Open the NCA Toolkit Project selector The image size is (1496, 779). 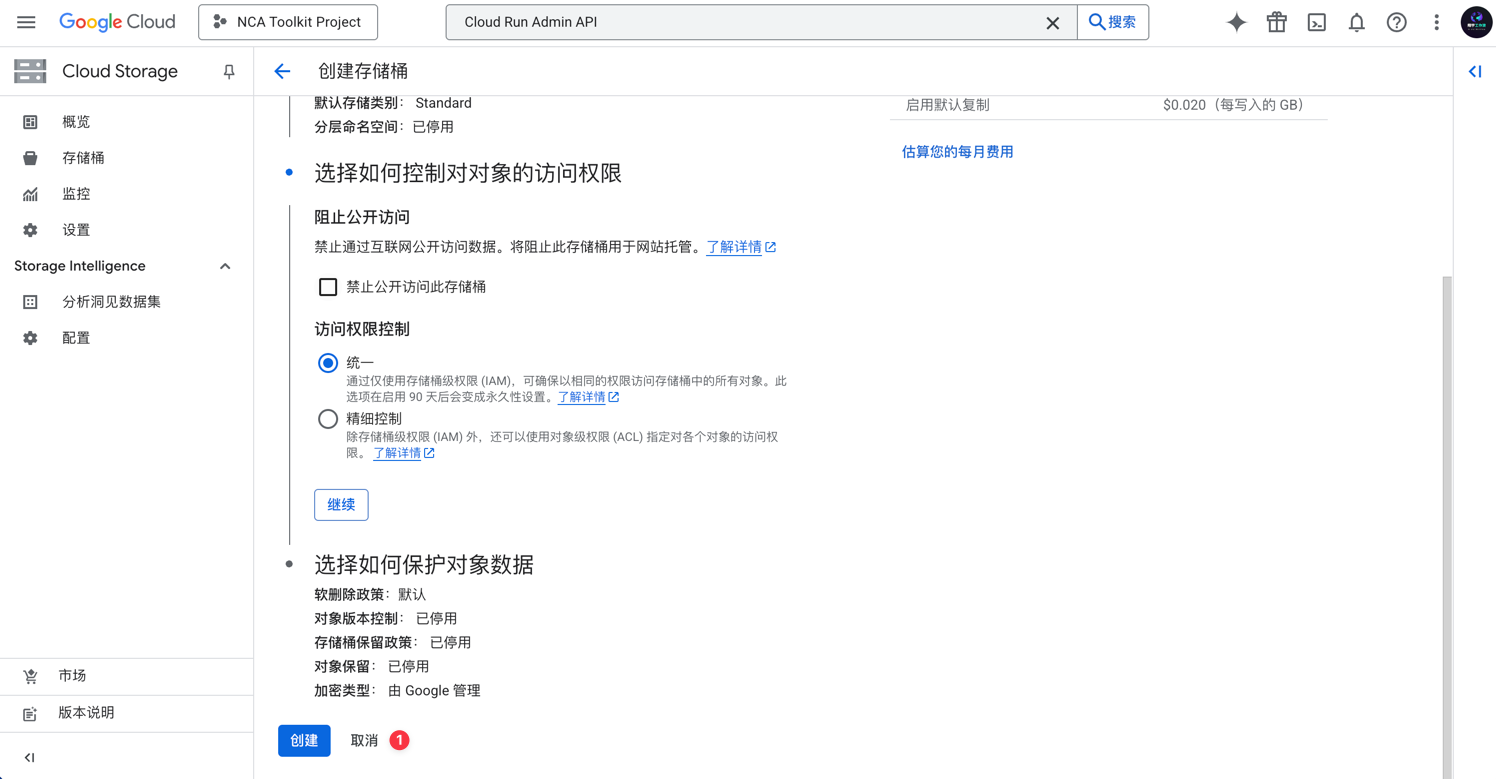pos(288,21)
